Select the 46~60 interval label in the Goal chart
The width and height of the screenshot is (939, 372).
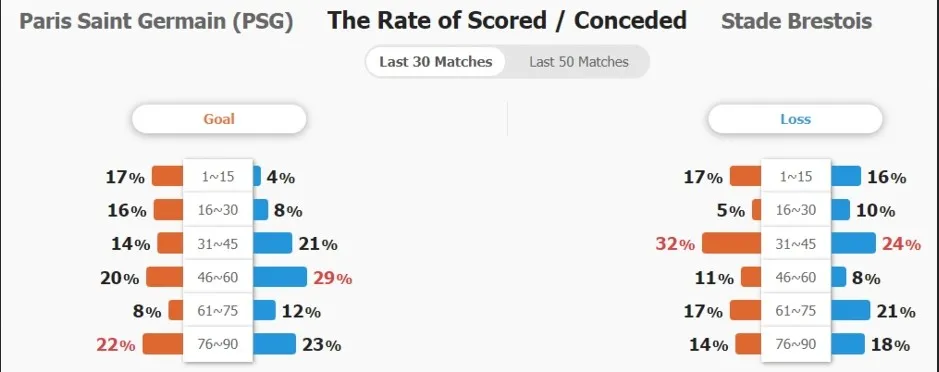tap(218, 277)
